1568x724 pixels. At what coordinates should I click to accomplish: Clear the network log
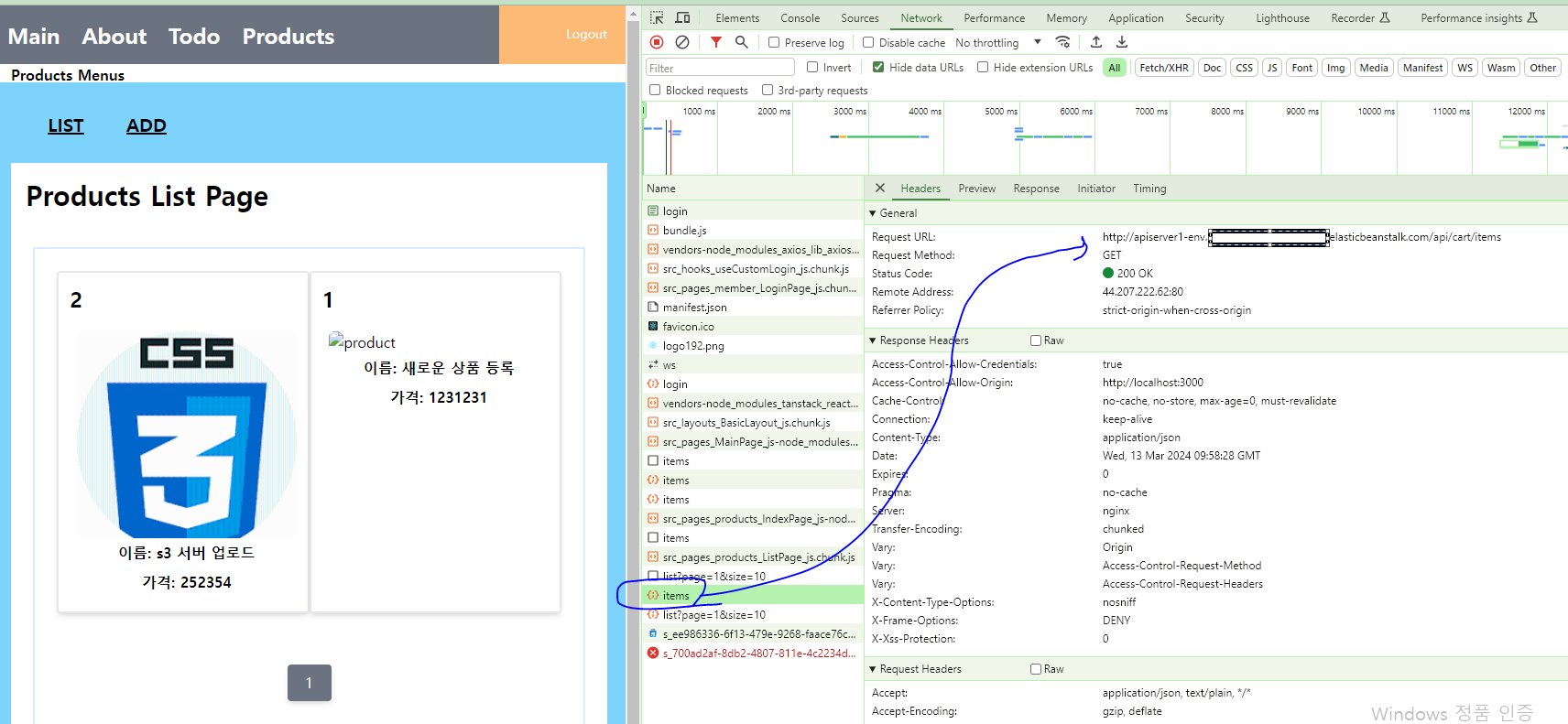(682, 42)
